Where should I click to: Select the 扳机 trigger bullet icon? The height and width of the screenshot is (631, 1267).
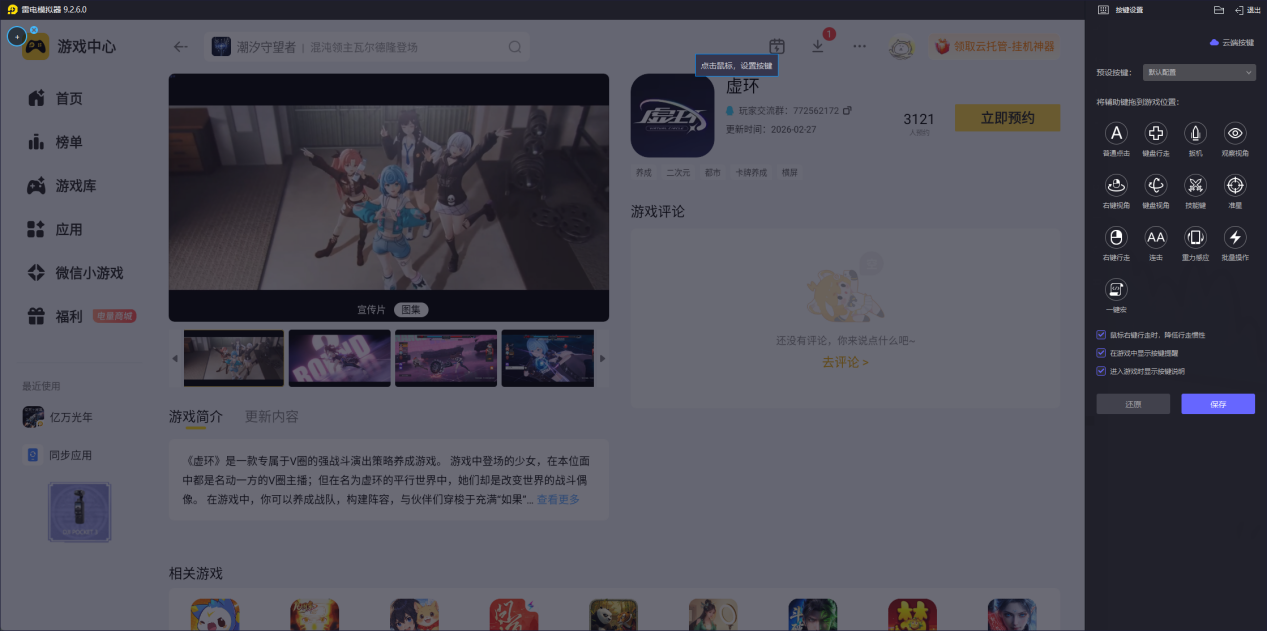(x=1195, y=134)
